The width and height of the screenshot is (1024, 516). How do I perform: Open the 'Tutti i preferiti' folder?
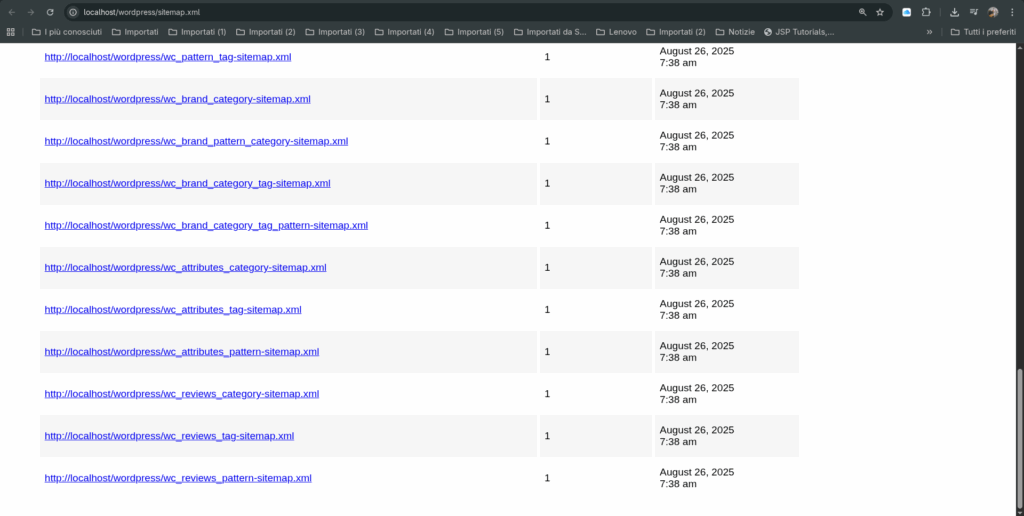[x=983, y=31]
